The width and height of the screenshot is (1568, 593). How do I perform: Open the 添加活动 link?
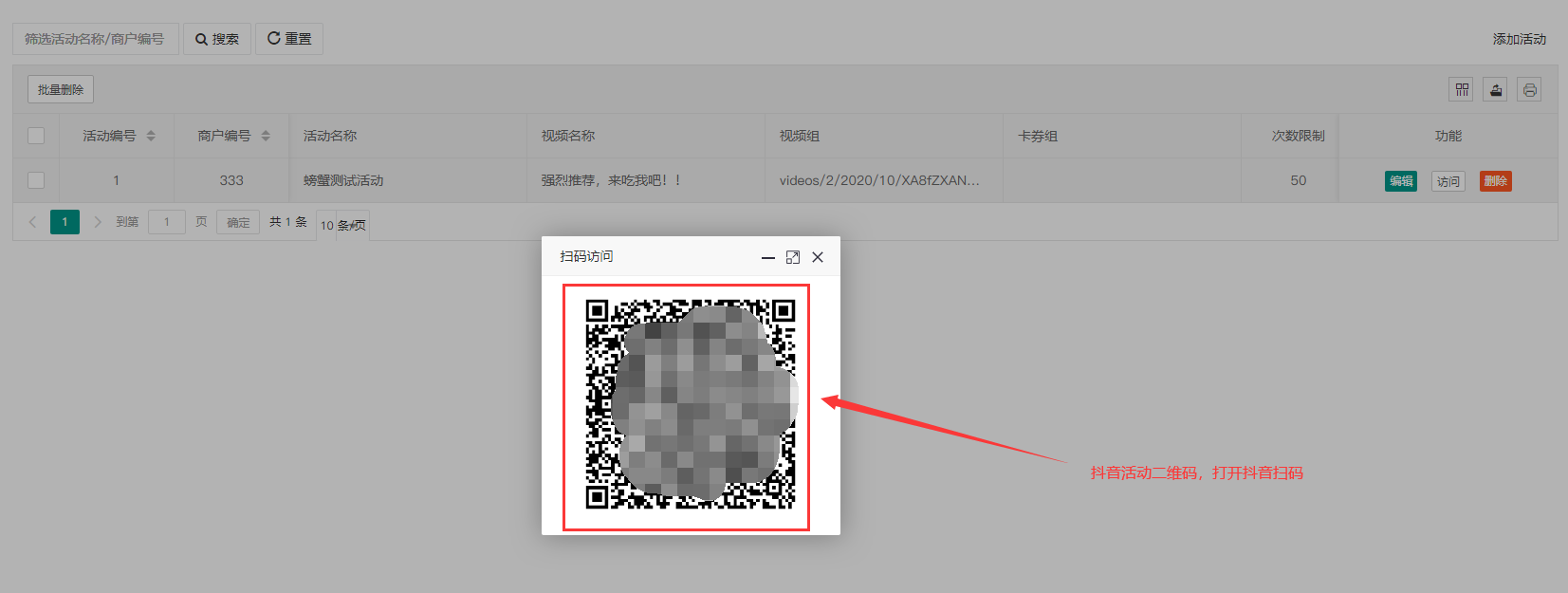pos(1519,39)
